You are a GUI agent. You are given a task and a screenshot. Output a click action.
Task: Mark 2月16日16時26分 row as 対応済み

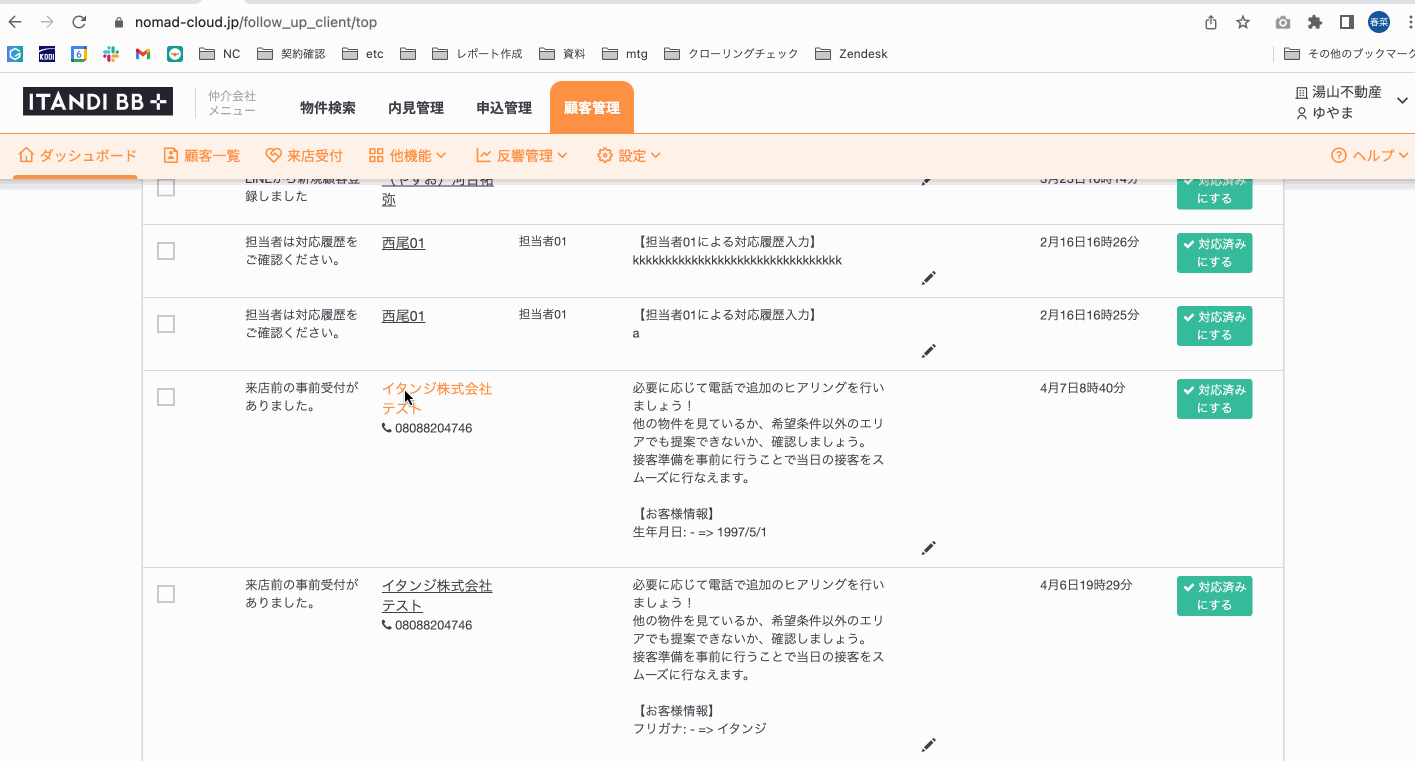1214,253
